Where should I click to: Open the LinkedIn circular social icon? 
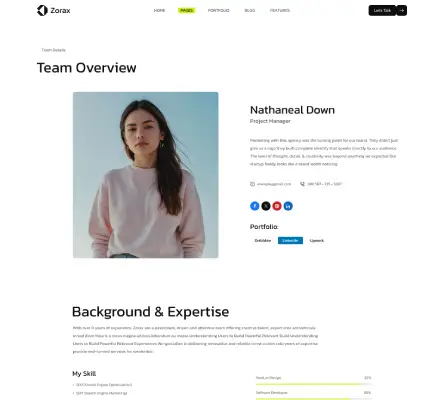pos(288,206)
